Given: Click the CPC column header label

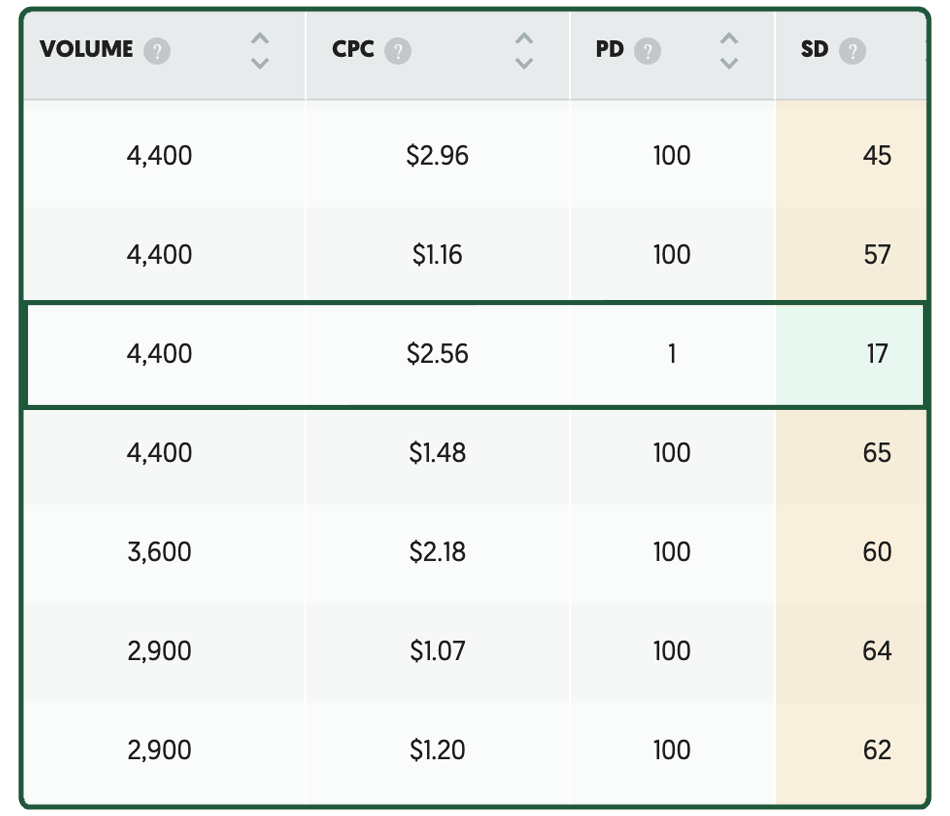Looking at the screenshot, I should click(353, 50).
